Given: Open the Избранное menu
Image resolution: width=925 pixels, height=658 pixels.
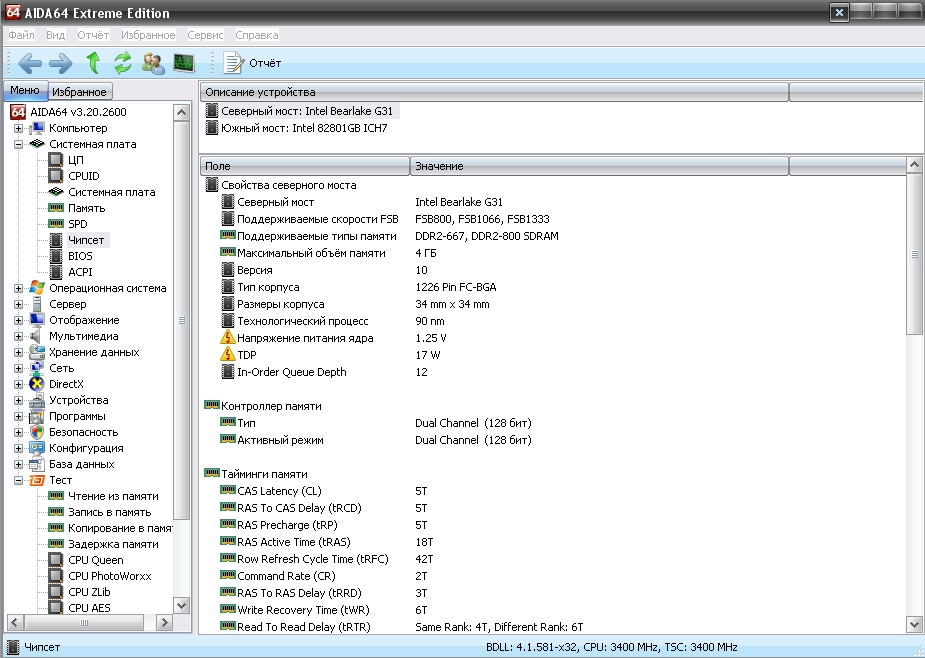Looking at the screenshot, I should [x=148, y=35].
